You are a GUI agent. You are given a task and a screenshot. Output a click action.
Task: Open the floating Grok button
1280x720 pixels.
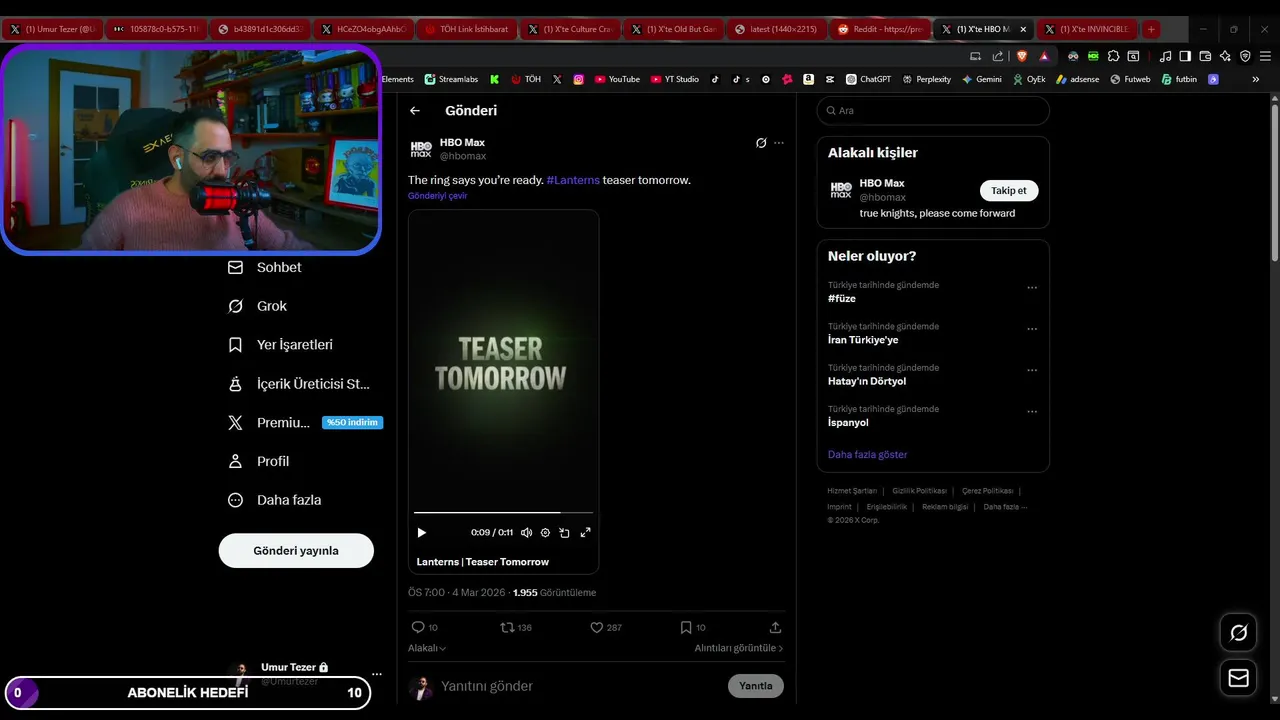(x=1239, y=632)
